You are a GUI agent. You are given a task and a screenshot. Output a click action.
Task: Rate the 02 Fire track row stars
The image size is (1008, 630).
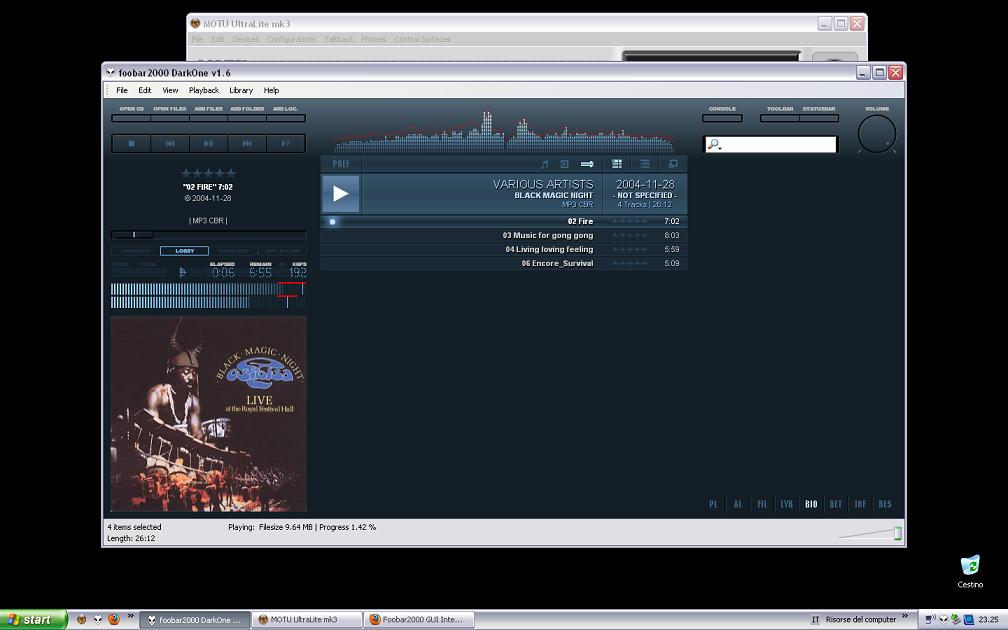[x=630, y=221]
